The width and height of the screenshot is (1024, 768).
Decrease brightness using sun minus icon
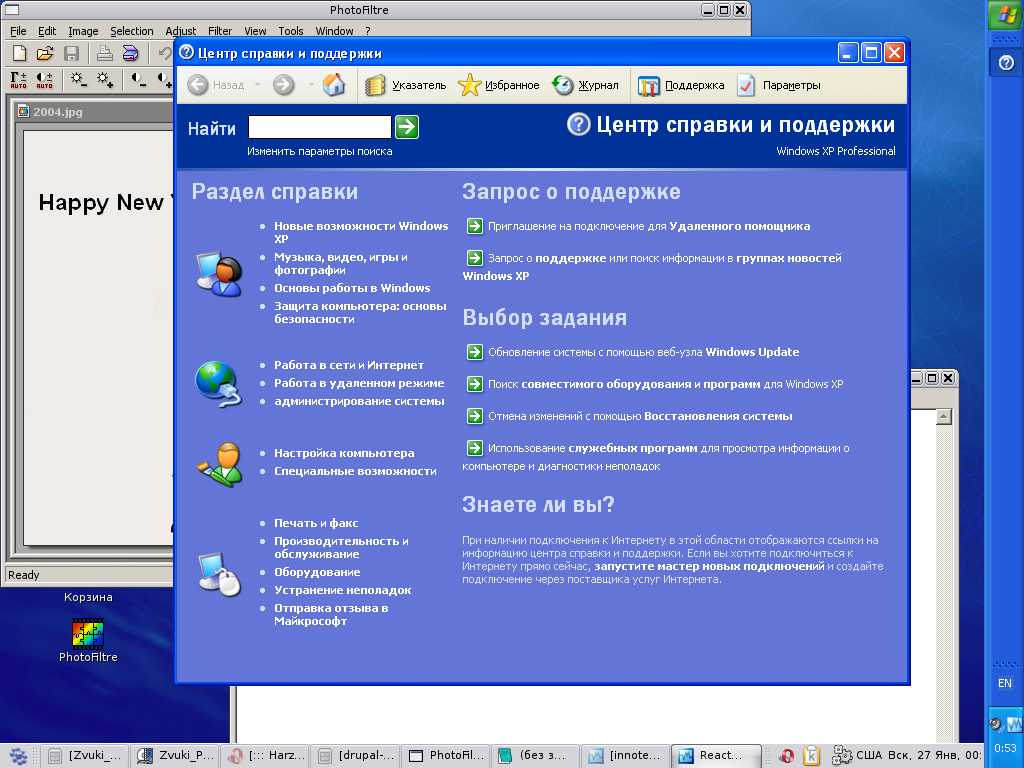coord(78,80)
